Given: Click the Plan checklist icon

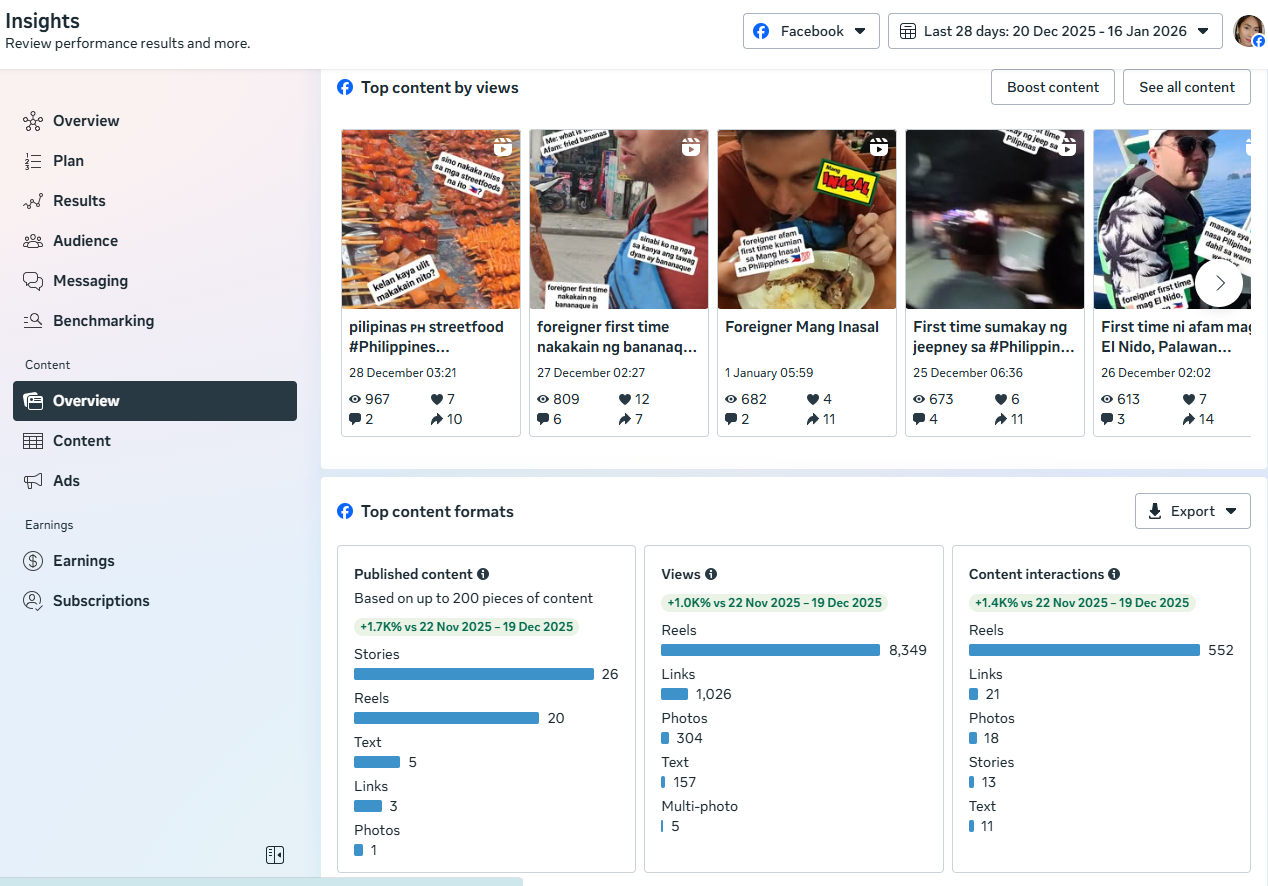Looking at the screenshot, I should coord(33,161).
